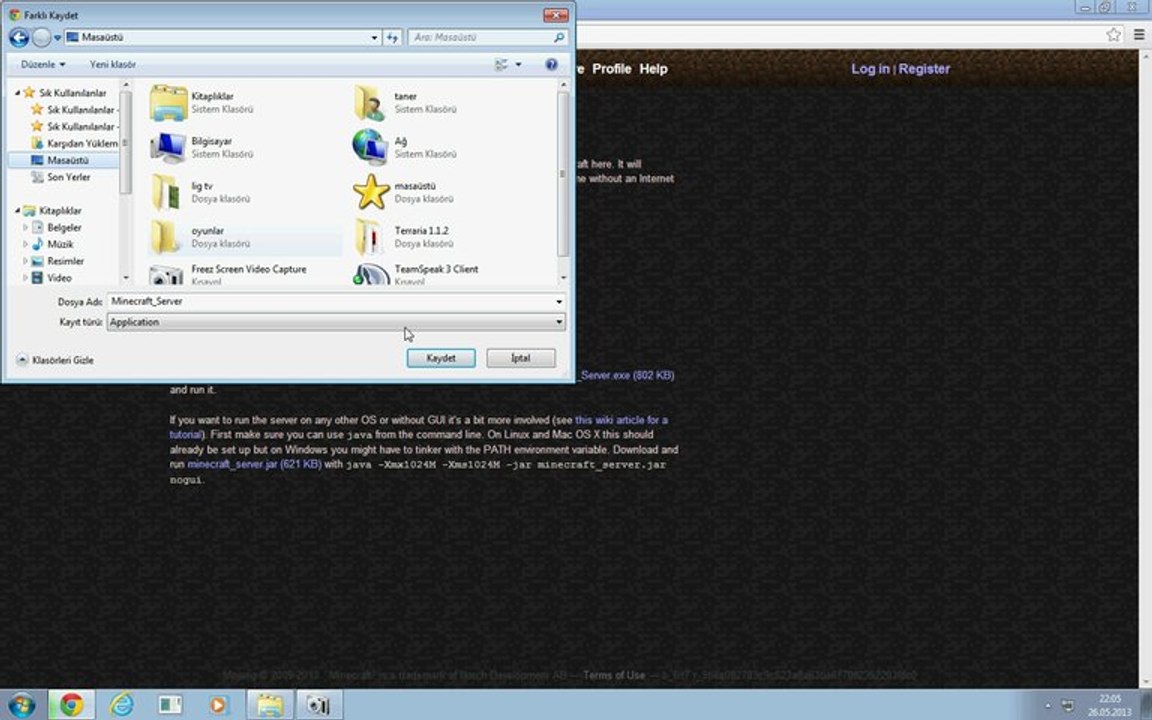Select the taner user folder icon
Image resolution: width=1152 pixels, height=720 pixels.
pos(370,102)
